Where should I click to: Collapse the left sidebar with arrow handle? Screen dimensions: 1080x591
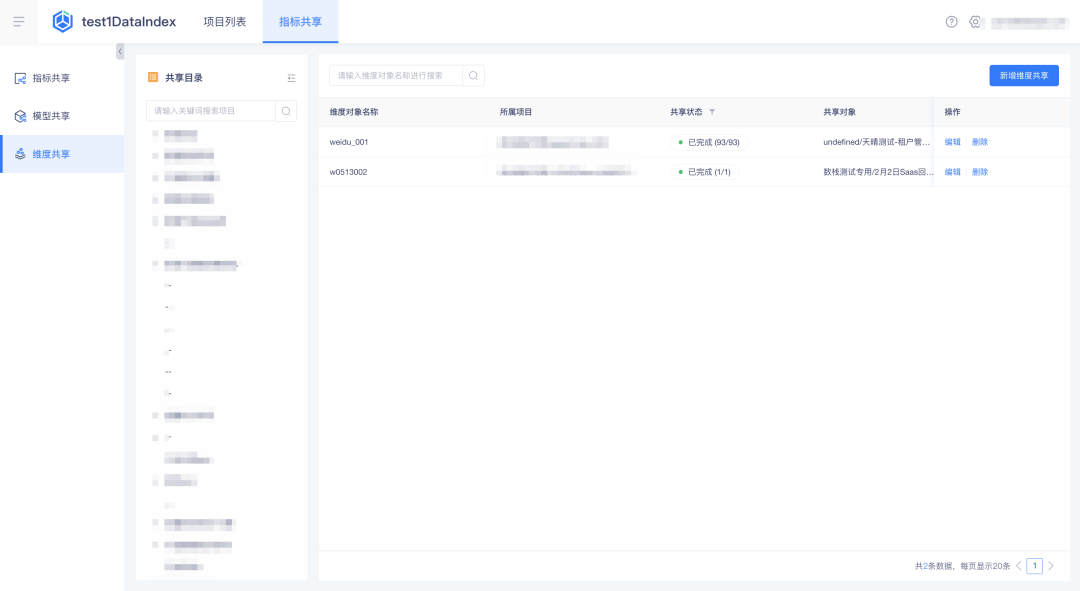coord(120,51)
